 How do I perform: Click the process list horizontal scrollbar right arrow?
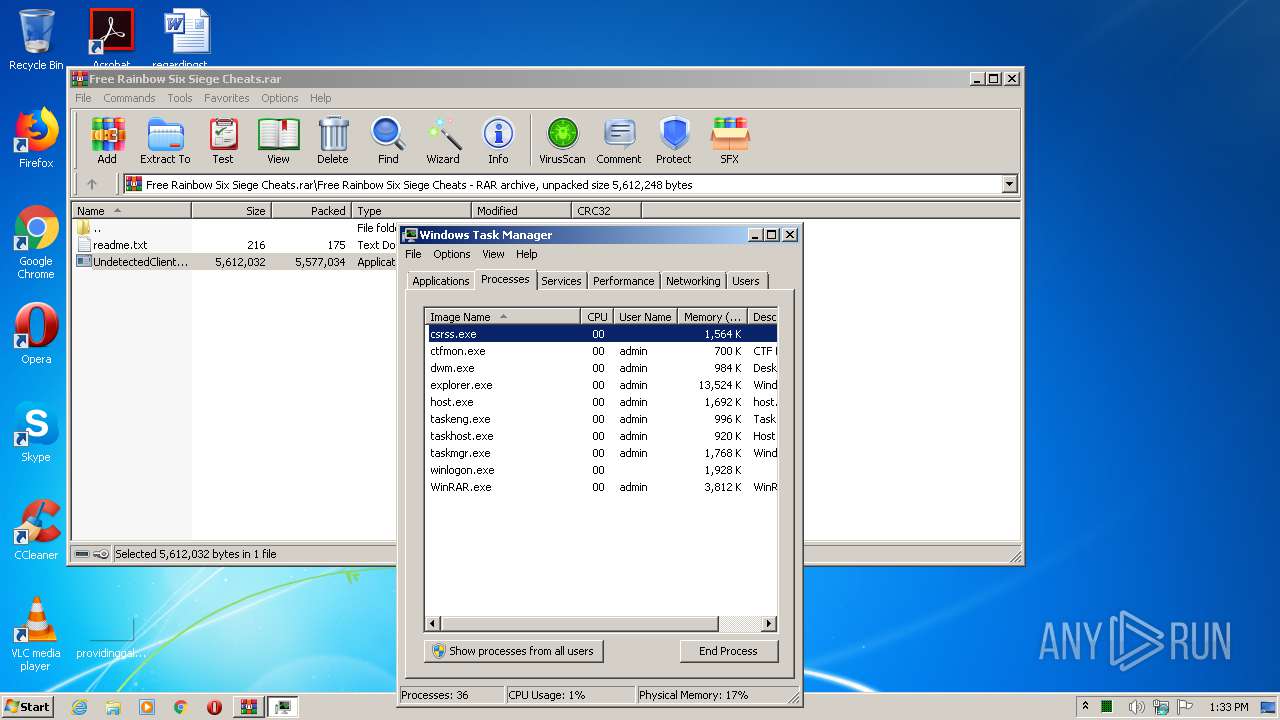(x=768, y=624)
